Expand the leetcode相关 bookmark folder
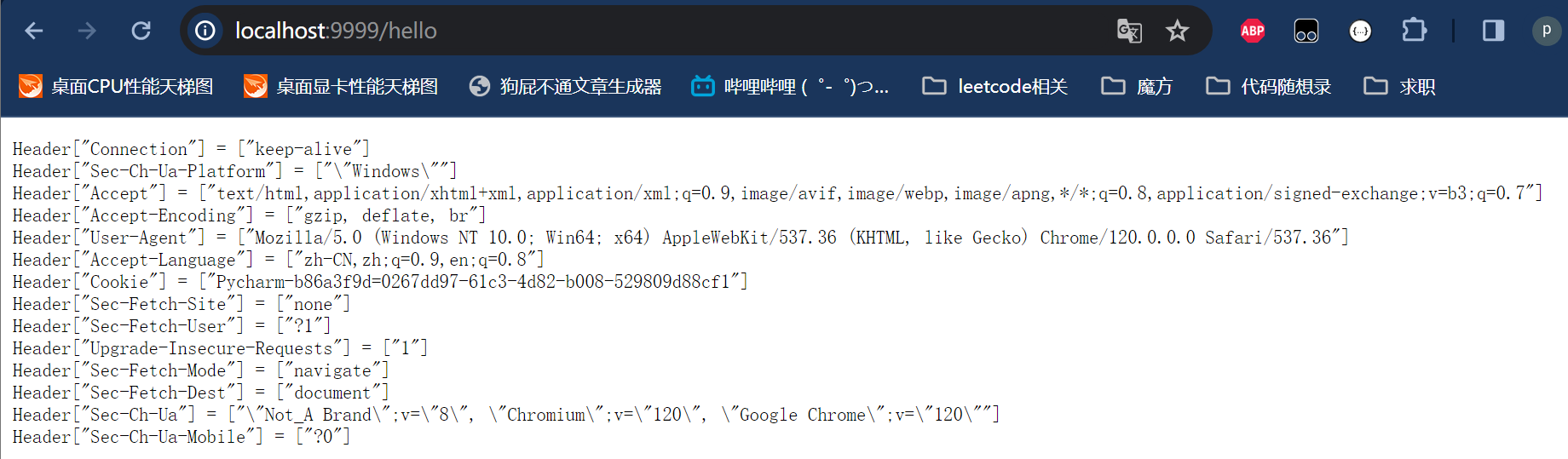This screenshot has height=459, width=1568. point(995,86)
